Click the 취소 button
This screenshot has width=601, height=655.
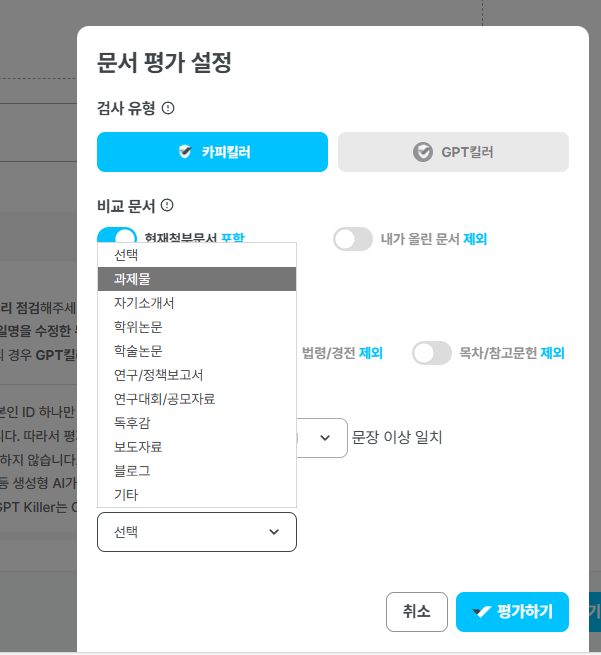[417, 612]
